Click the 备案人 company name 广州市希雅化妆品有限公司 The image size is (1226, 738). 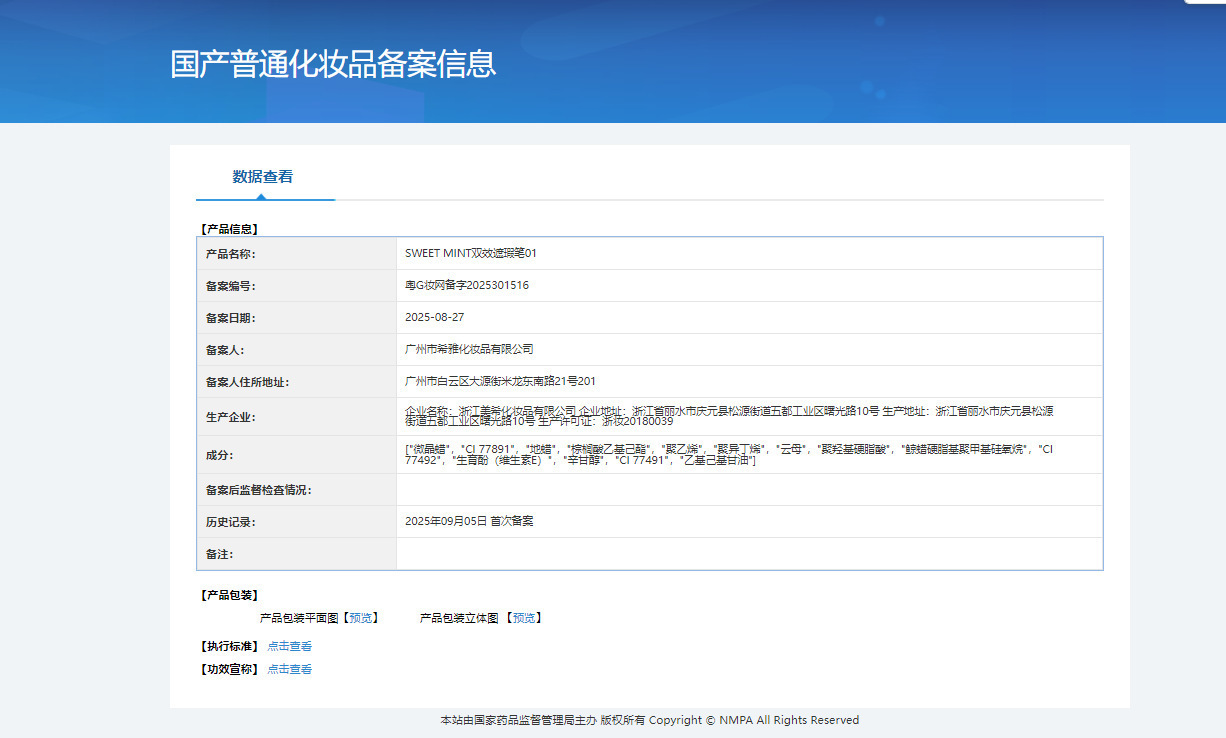click(x=469, y=350)
